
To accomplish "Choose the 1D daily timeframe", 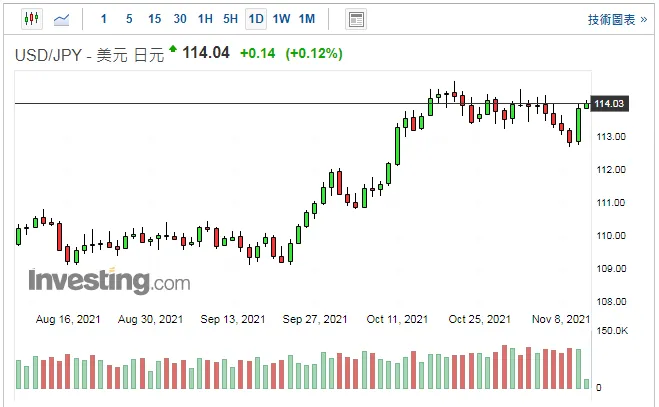I will click(256, 19).
